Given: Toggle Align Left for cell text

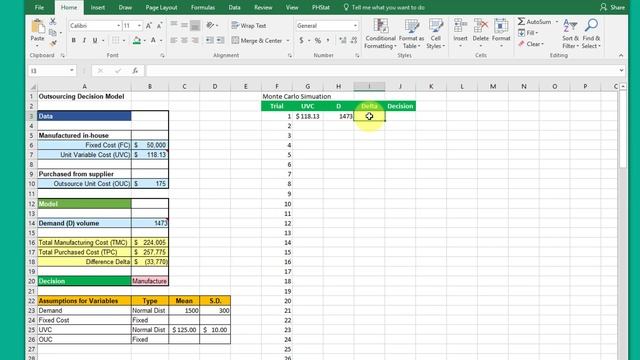Looking at the screenshot, I should (174, 40).
